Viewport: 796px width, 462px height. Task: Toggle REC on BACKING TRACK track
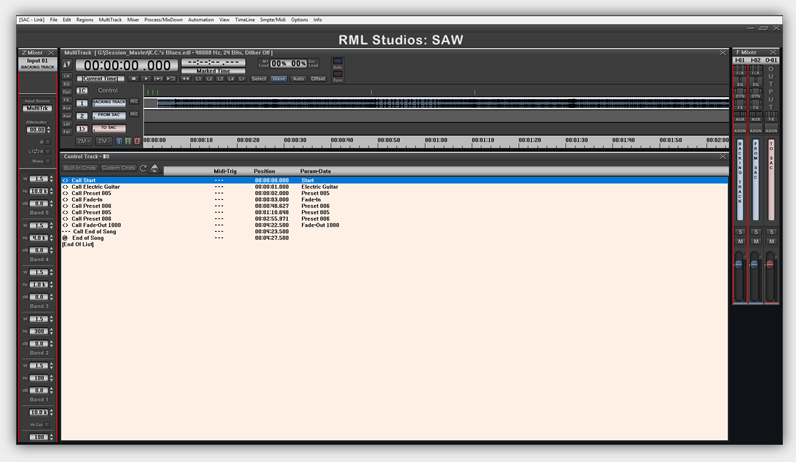[134, 102]
